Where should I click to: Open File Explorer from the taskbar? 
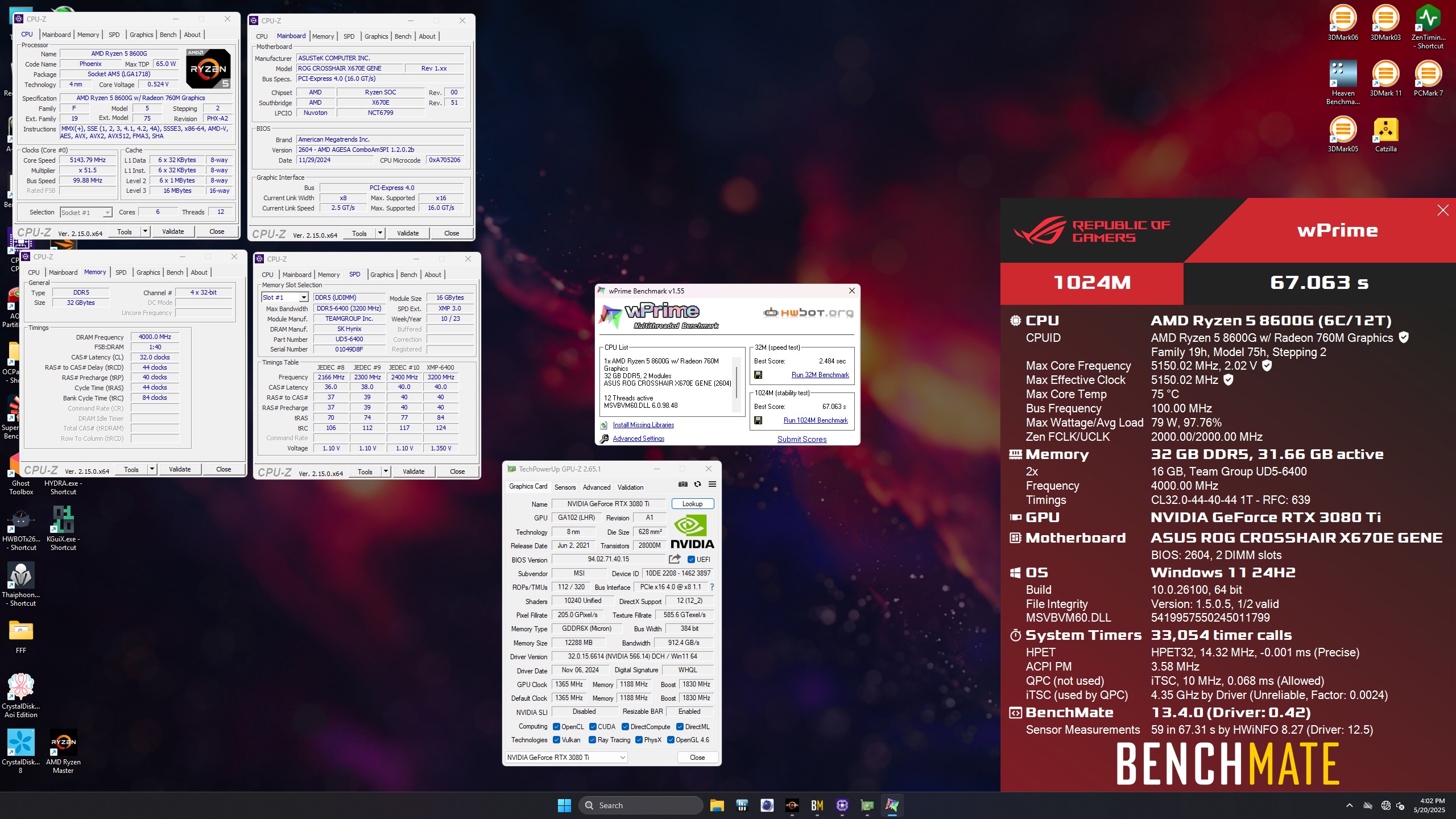(x=717, y=805)
